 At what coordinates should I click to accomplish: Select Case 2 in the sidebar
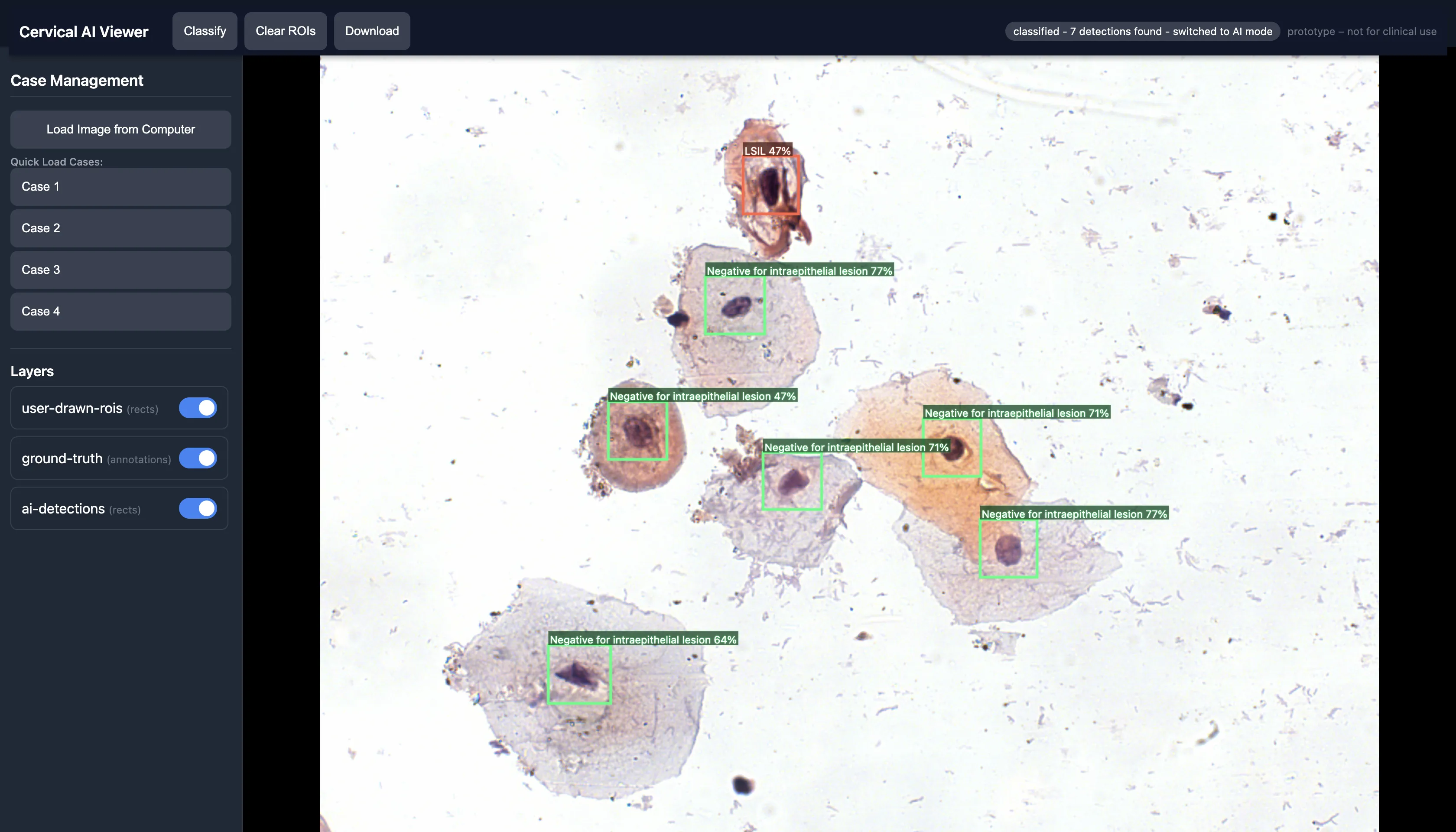(120, 228)
